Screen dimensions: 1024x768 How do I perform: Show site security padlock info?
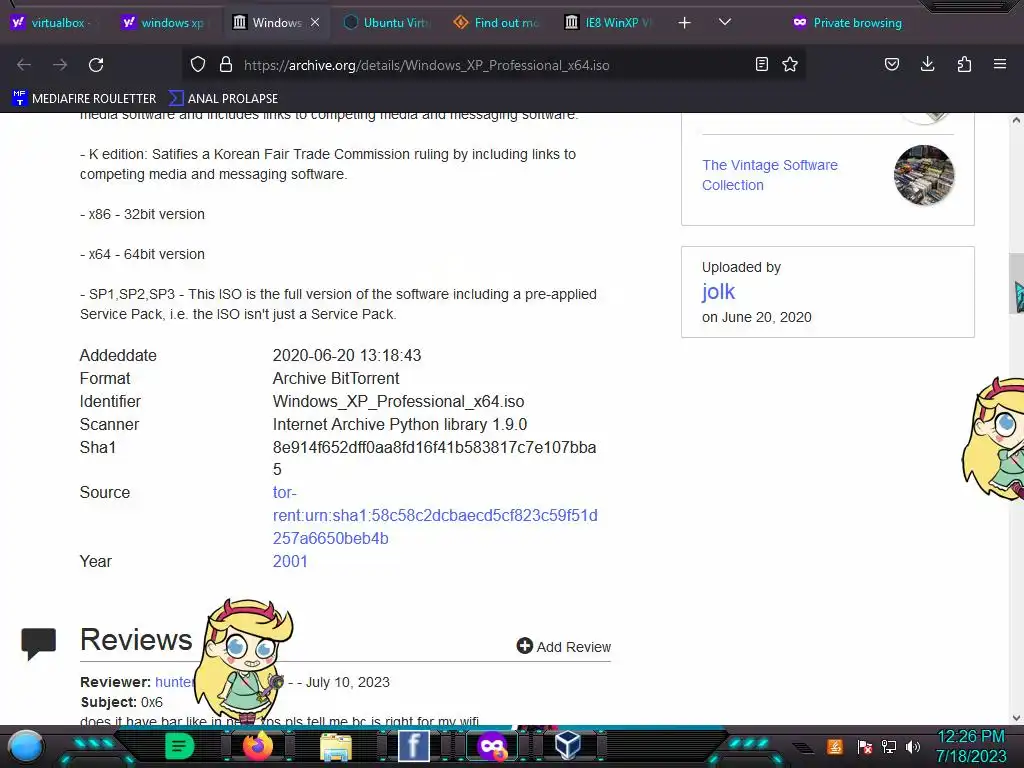226,65
